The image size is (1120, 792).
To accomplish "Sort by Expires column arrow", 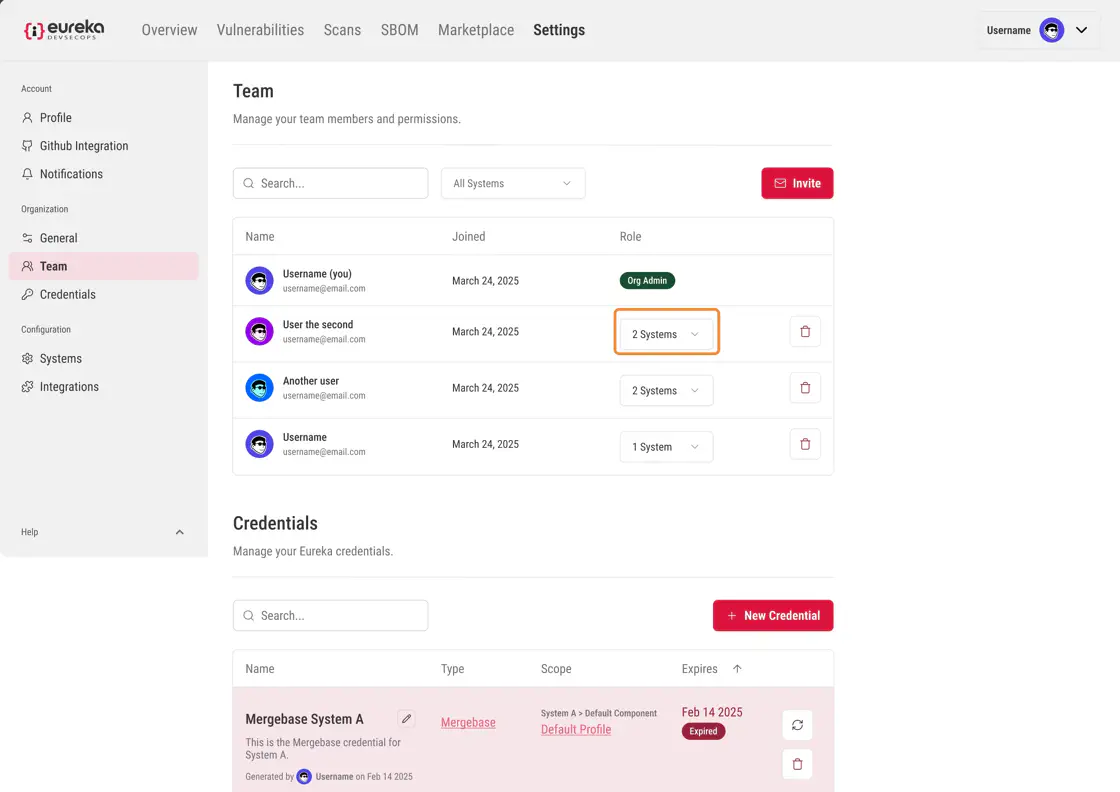I will (737, 669).
